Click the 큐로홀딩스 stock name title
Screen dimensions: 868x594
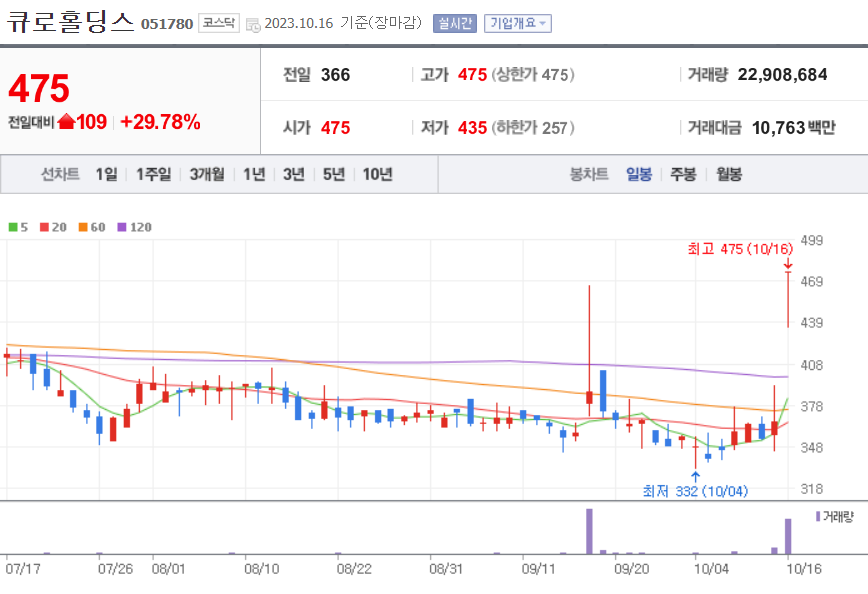(71, 23)
